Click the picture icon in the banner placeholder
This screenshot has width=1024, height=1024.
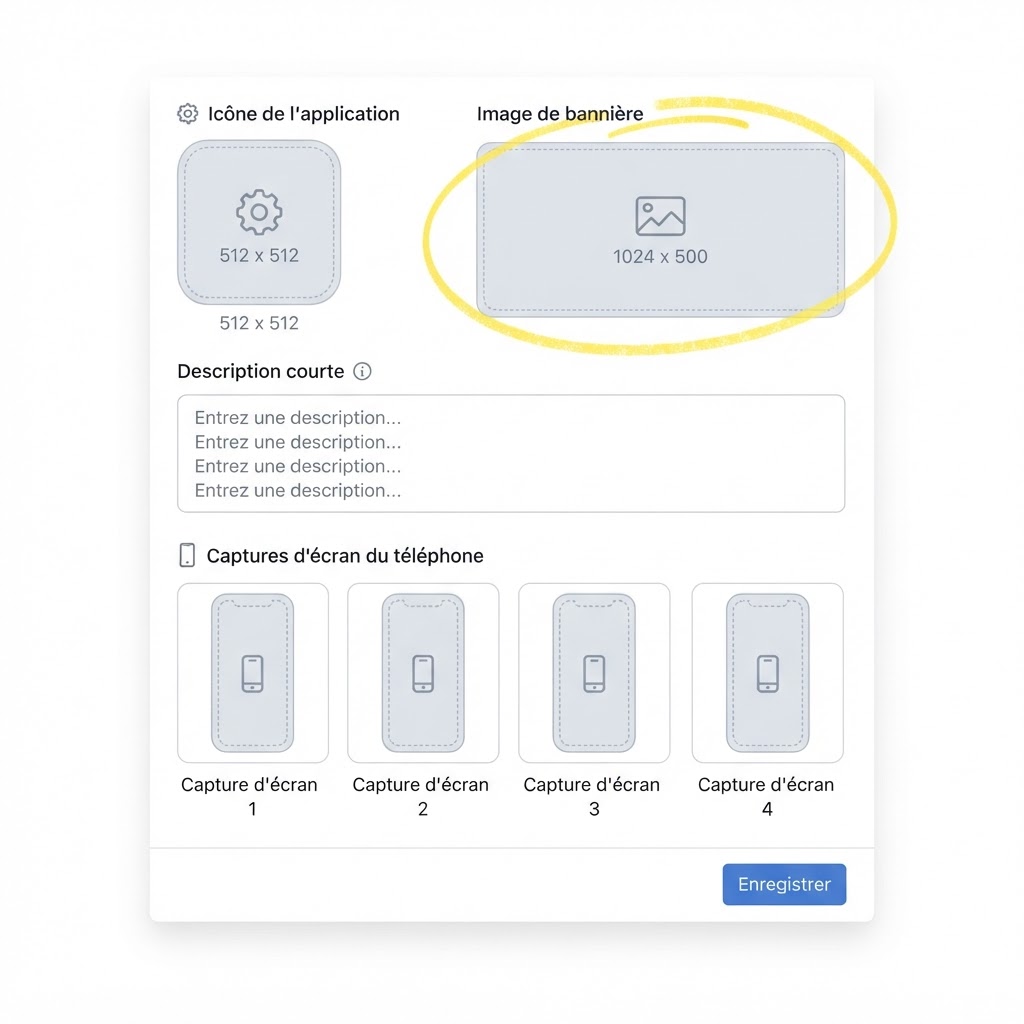(660, 216)
